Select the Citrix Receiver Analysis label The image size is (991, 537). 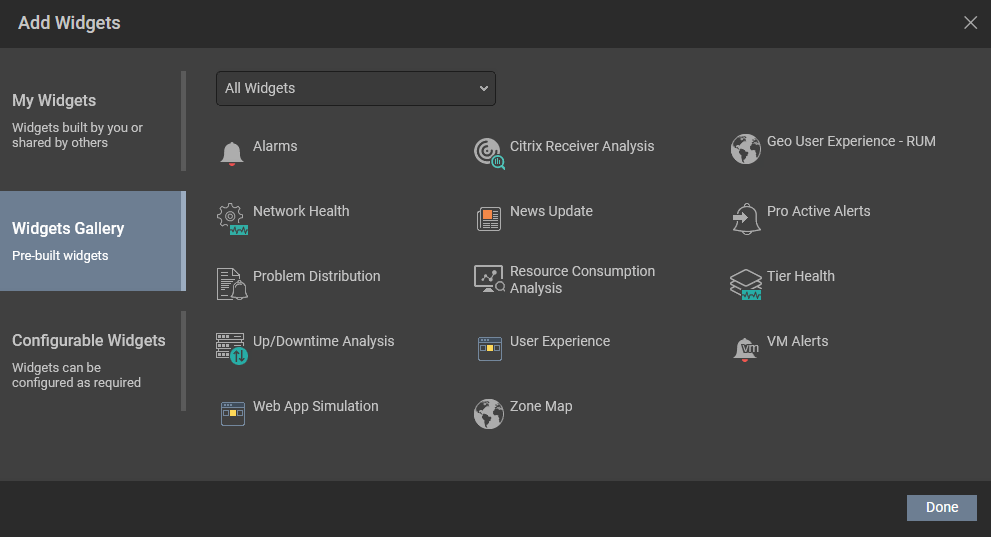click(x=582, y=146)
